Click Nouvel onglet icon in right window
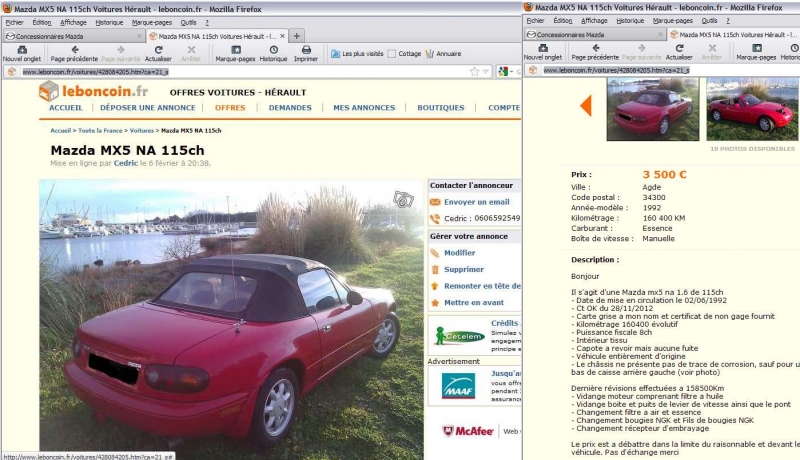 click(543, 48)
